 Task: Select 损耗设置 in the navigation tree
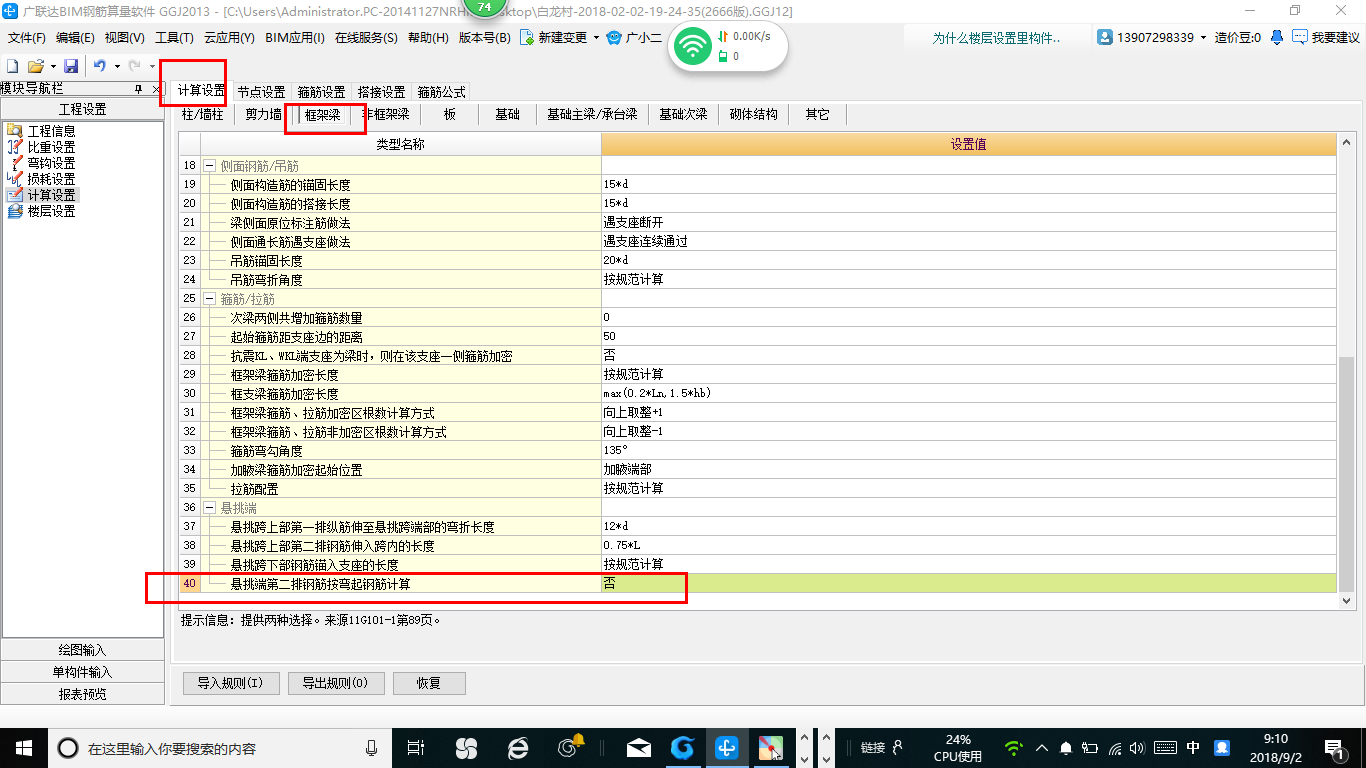coord(51,179)
